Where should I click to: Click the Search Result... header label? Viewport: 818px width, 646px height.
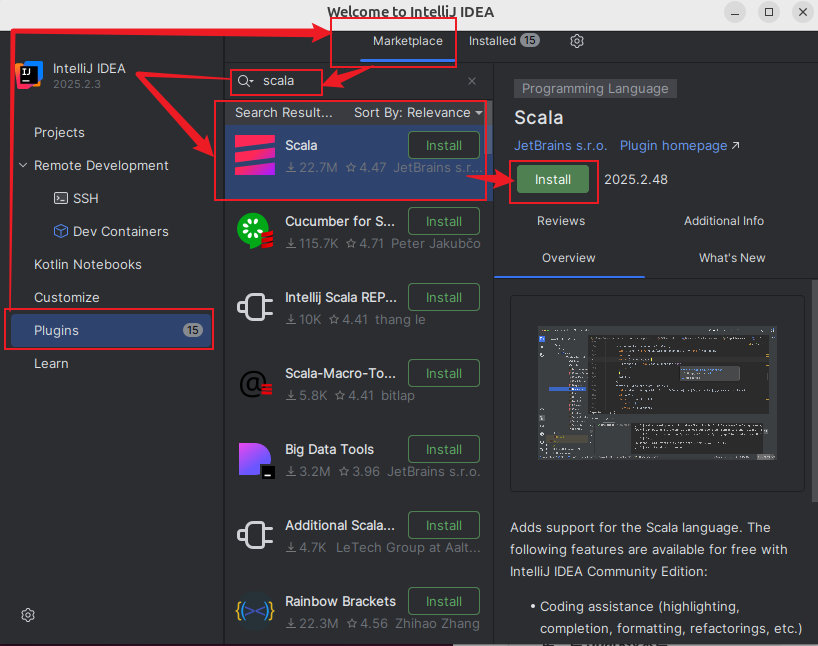pos(283,113)
